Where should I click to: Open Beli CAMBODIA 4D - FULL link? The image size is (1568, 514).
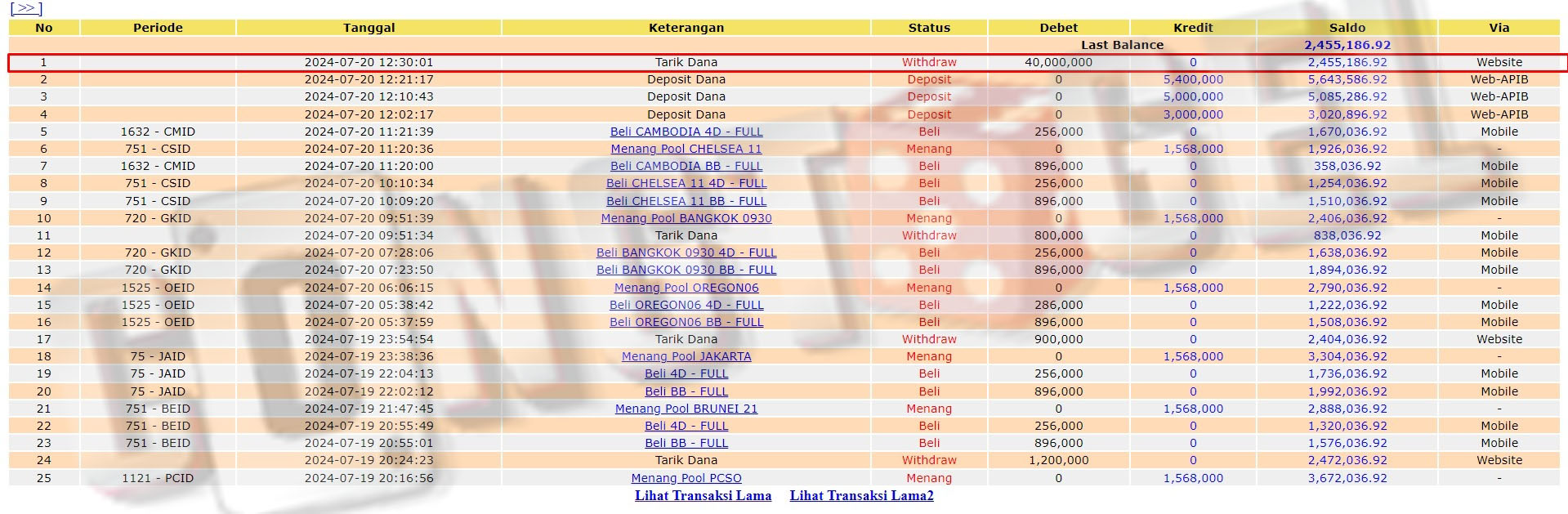tap(686, 132)
